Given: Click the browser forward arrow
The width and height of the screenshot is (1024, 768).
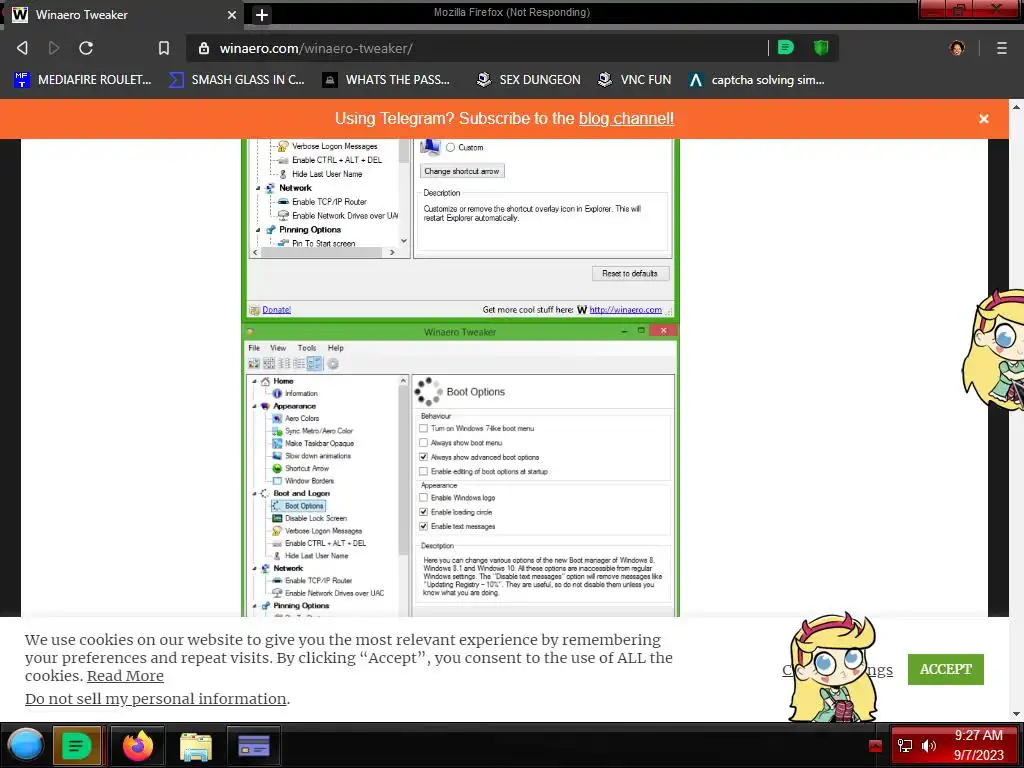Looking at the screenshot, I should [54, 48].
